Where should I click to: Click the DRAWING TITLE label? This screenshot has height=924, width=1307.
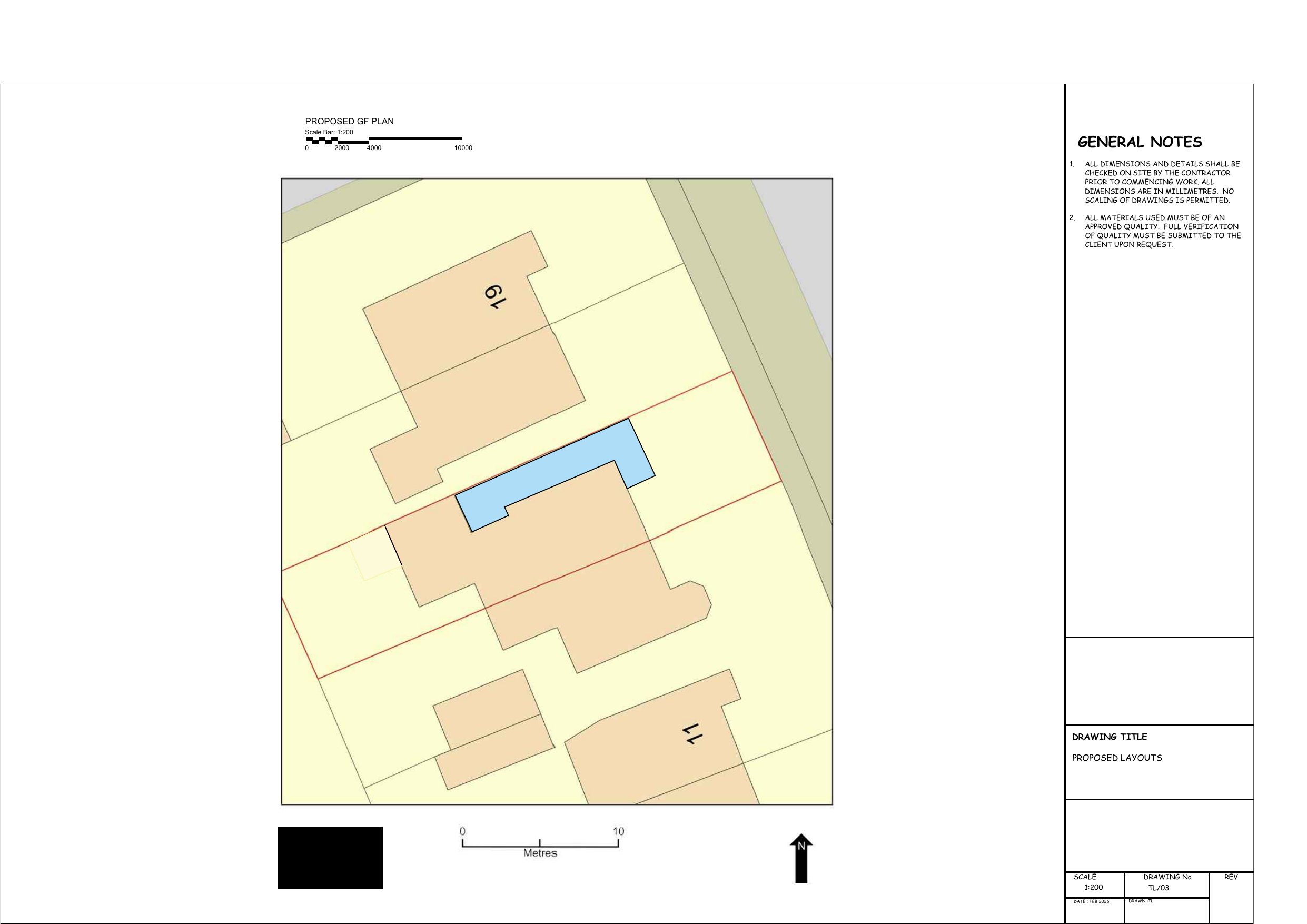point(1109,737)
